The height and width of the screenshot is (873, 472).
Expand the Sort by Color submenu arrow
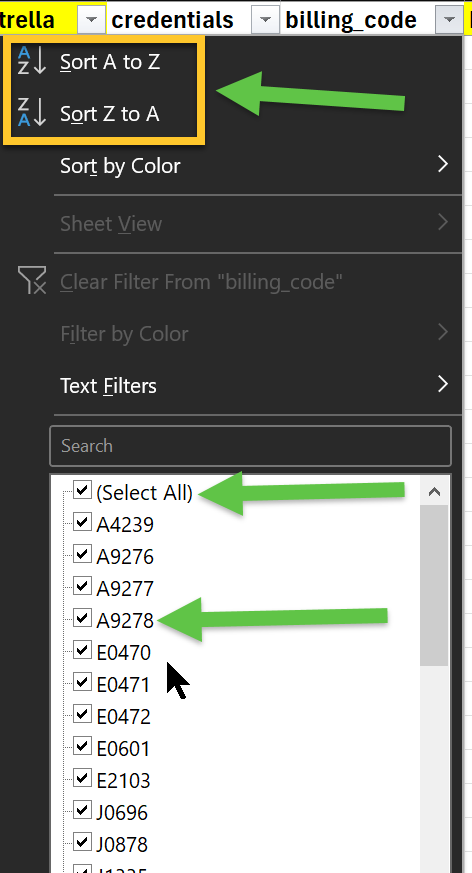(443, 164)
